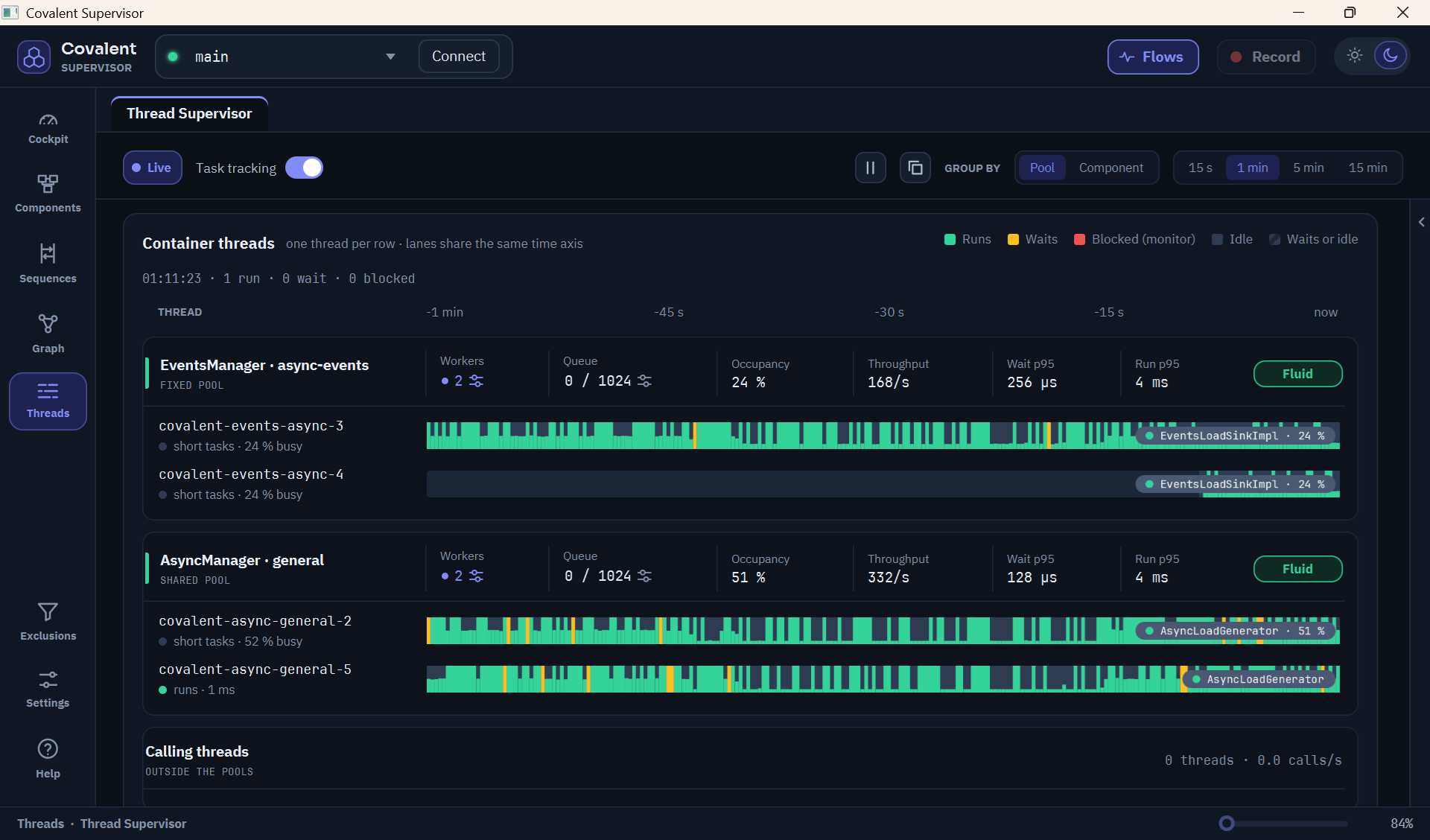The image size is (1430, 840).
Task: Open the main connection dropdown
Action: pos(286,57)
